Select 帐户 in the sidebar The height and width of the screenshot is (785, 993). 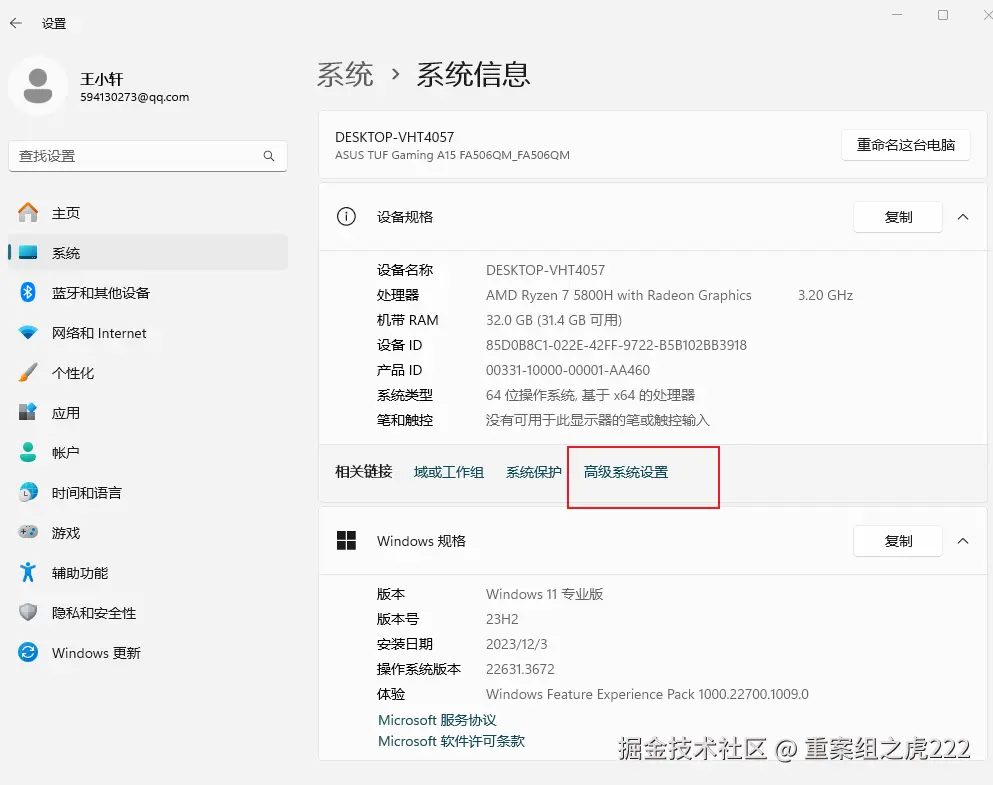(x=148, y=453)
